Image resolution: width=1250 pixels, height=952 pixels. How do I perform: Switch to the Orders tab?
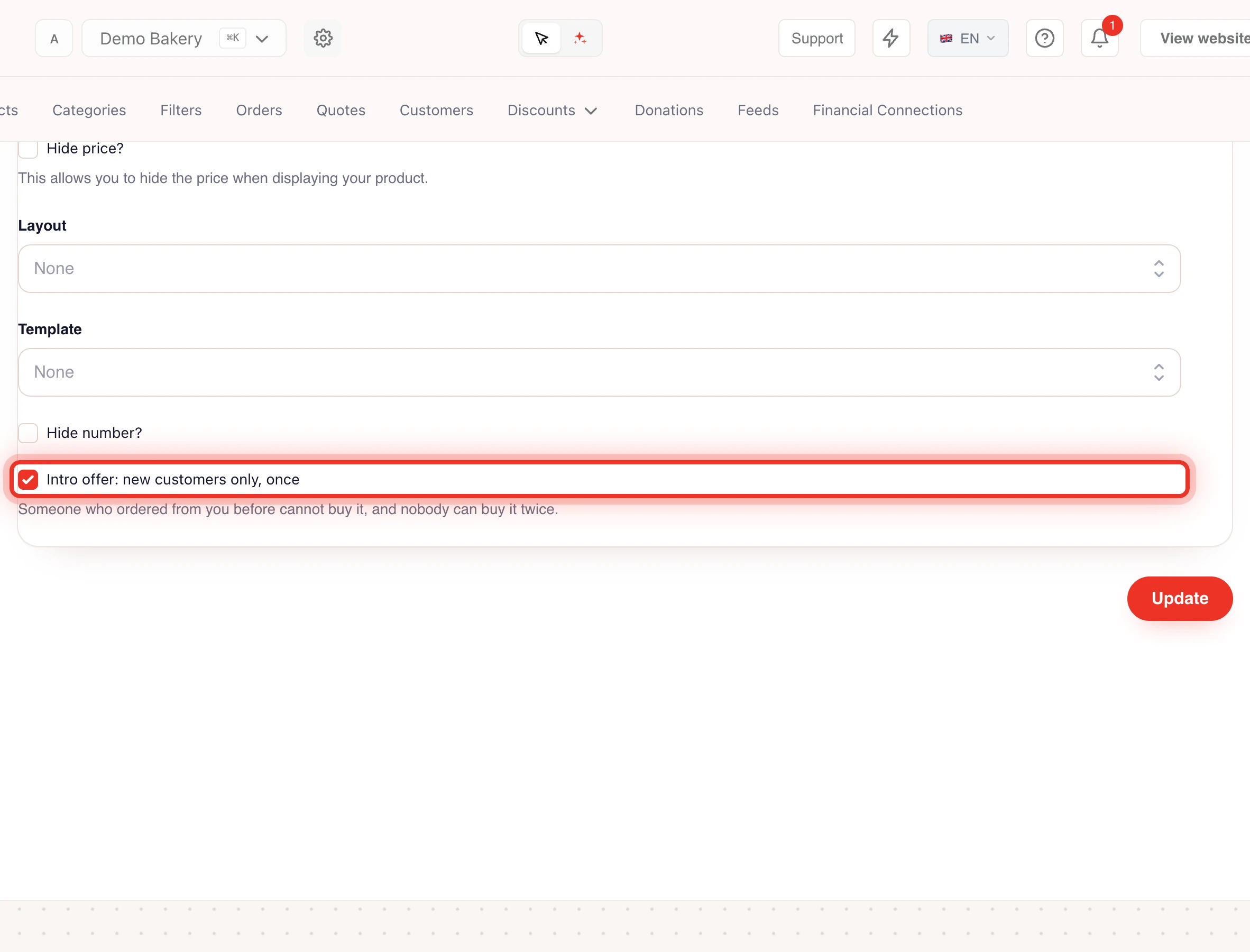tap(259, 111)
